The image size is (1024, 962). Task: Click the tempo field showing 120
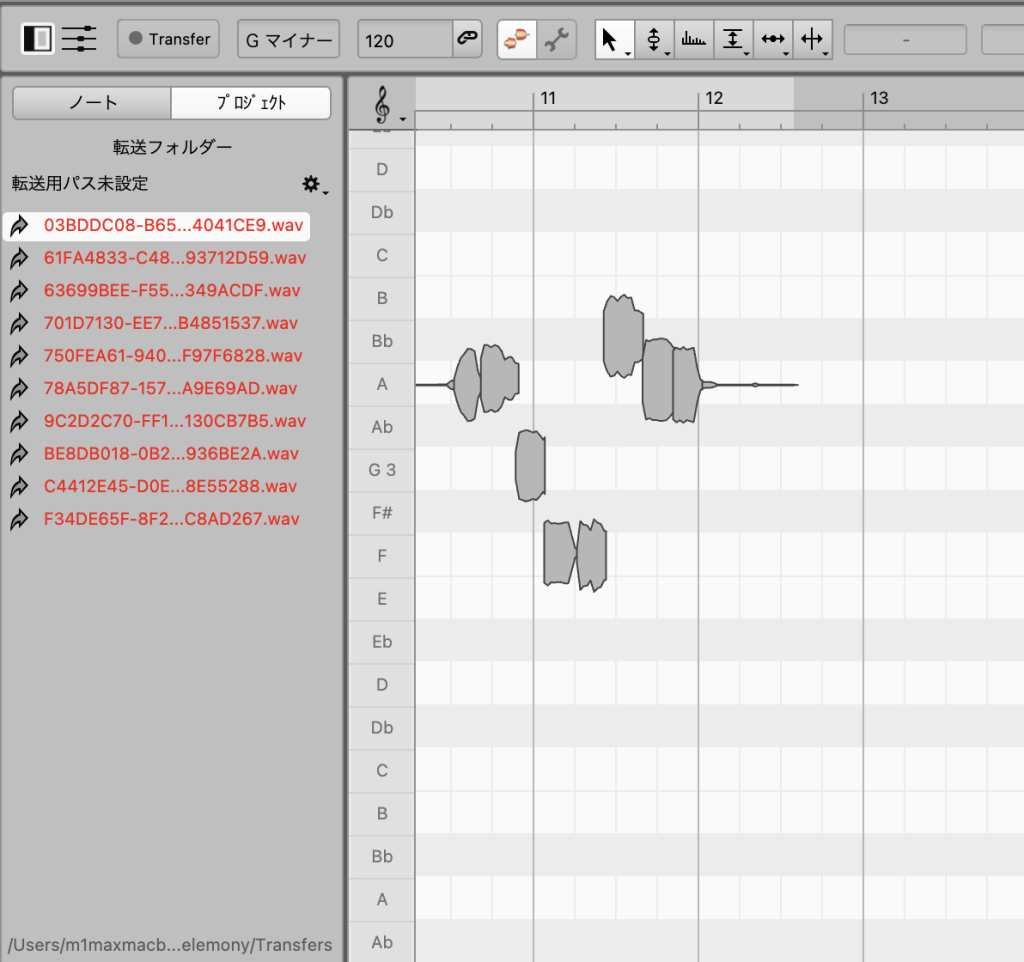(405, 40)
